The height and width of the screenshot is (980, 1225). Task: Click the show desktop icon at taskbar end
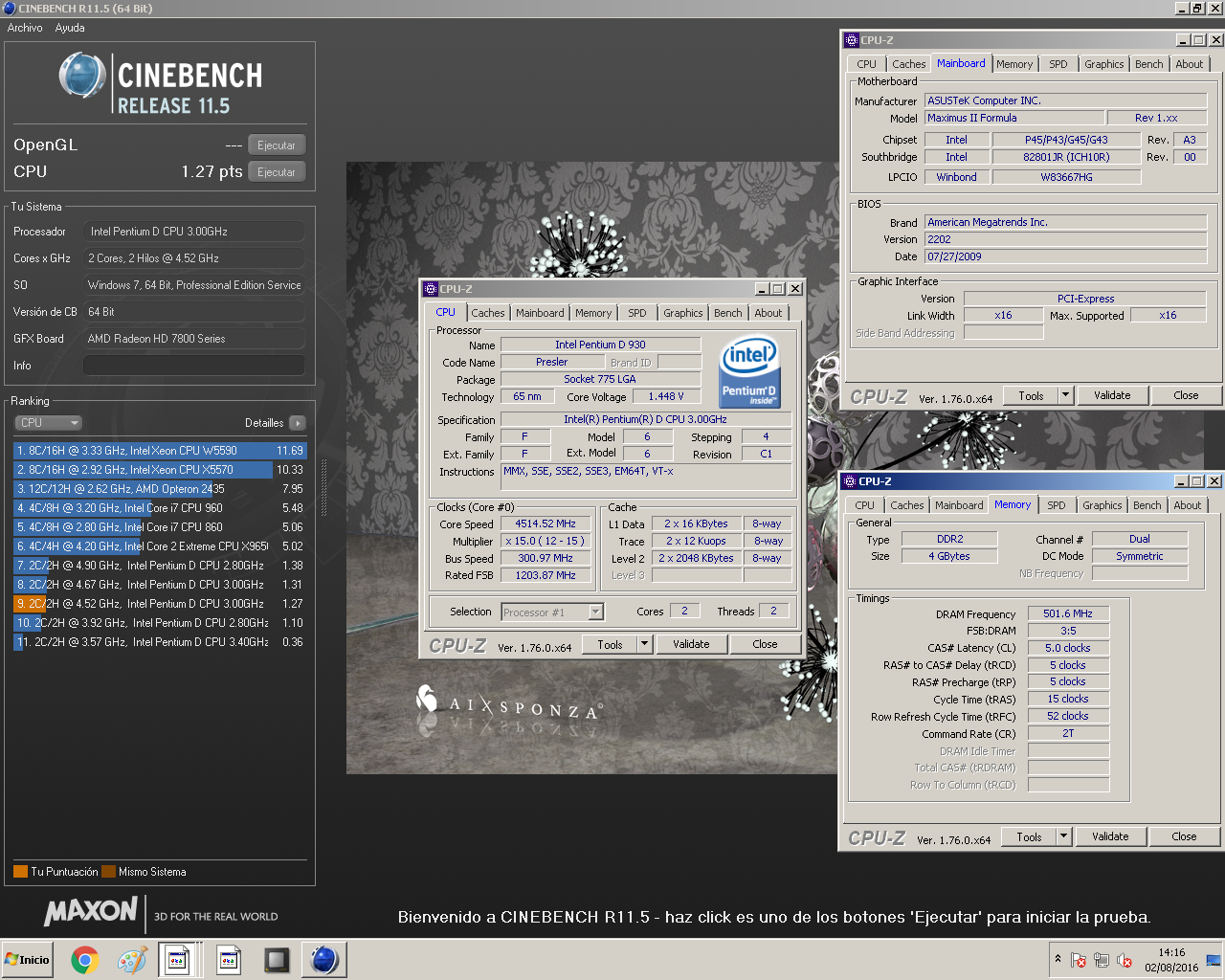tap(1213, 960)
